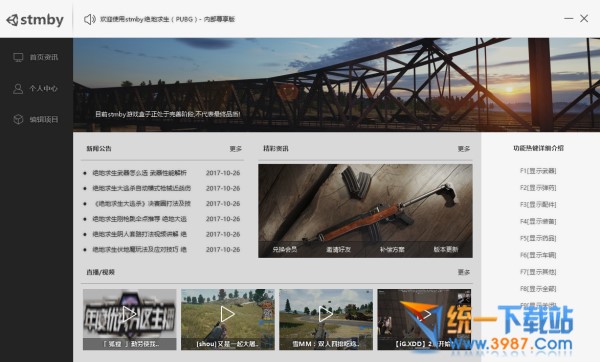Click the speaker announcement icon in title bar

(x=90, y=19)
